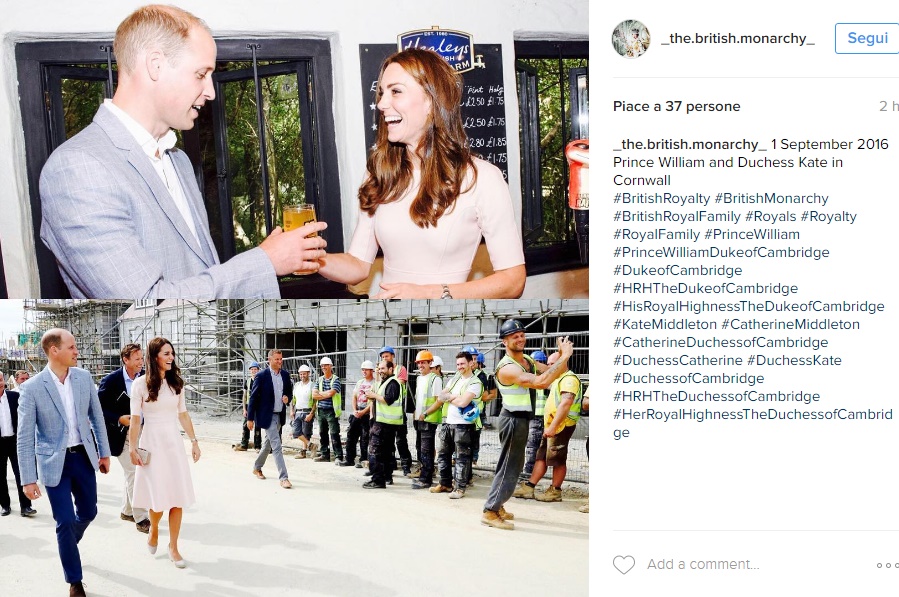Open the three-dot more options menu
899x597 pixels.
888,565
